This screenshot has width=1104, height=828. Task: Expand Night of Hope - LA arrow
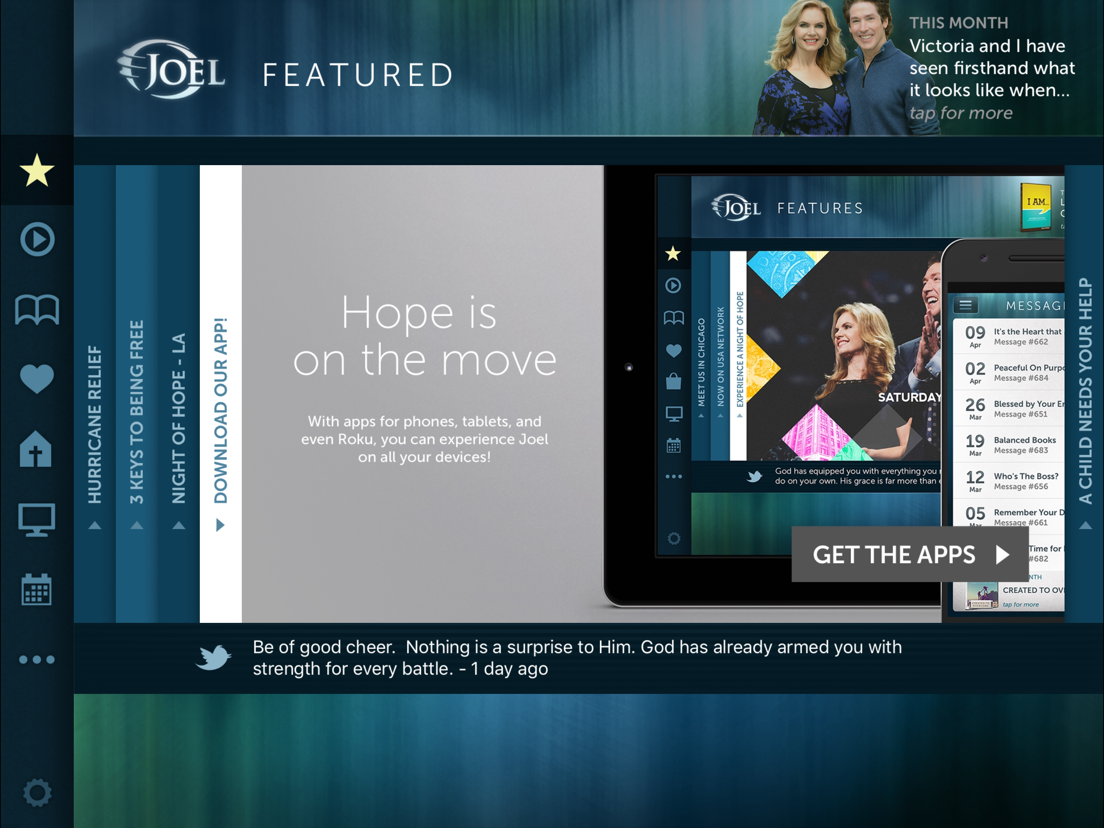tap(179, 525)
